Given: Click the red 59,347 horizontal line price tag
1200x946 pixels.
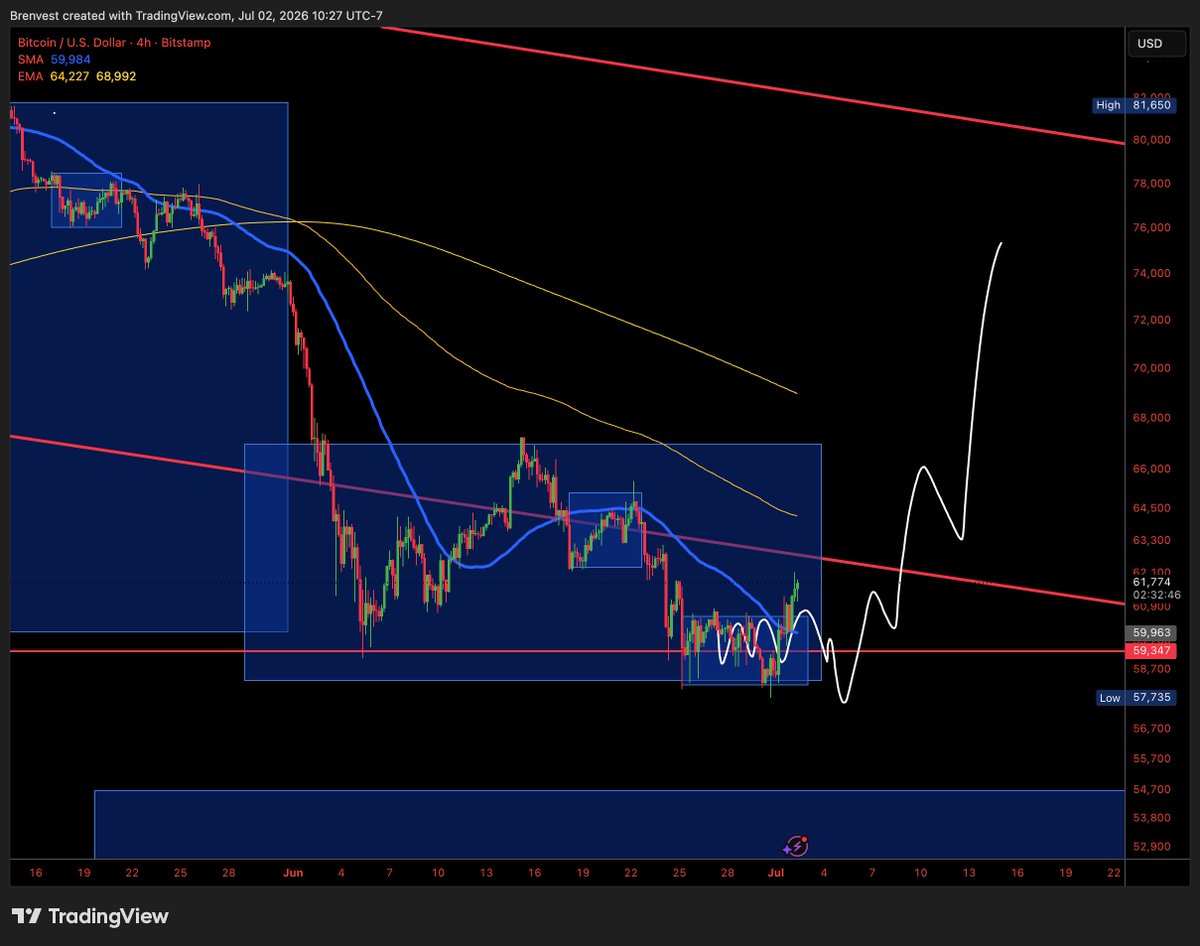Looking at the screenshot, I should point(1150,651).
